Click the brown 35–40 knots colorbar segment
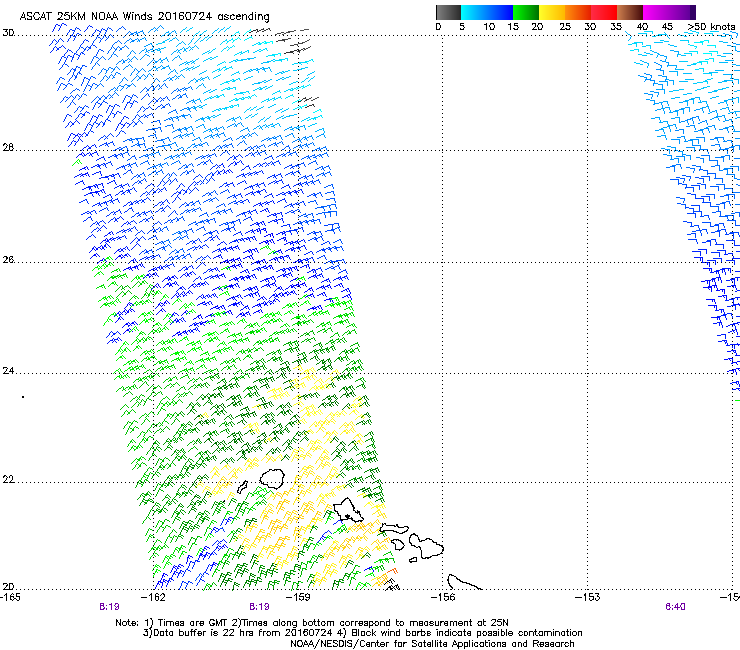Screen dimensions: 740x650 [x=630, y=12]
